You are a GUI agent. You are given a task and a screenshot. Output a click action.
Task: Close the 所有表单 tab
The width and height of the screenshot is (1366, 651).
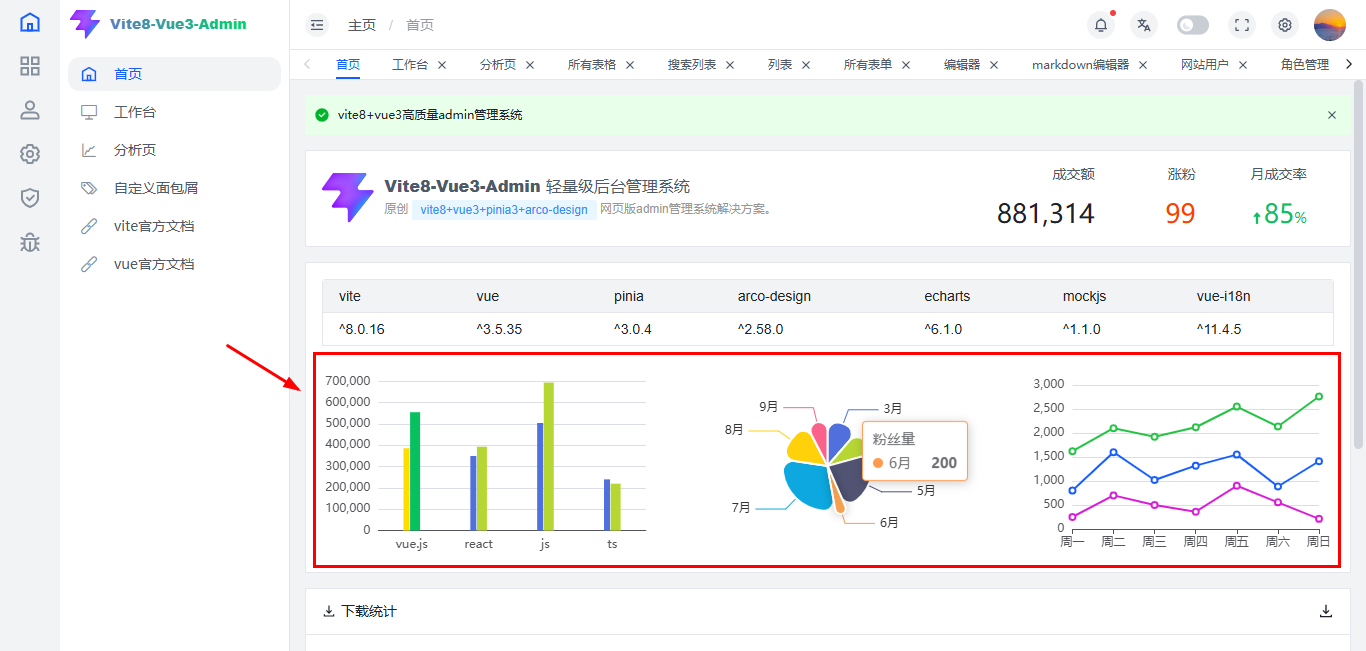(906, 64)
